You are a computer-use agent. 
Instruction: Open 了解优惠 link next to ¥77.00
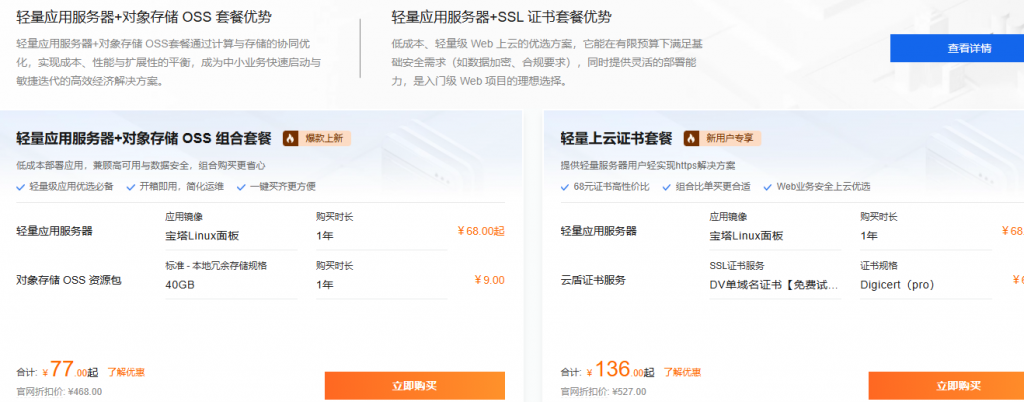126,373
